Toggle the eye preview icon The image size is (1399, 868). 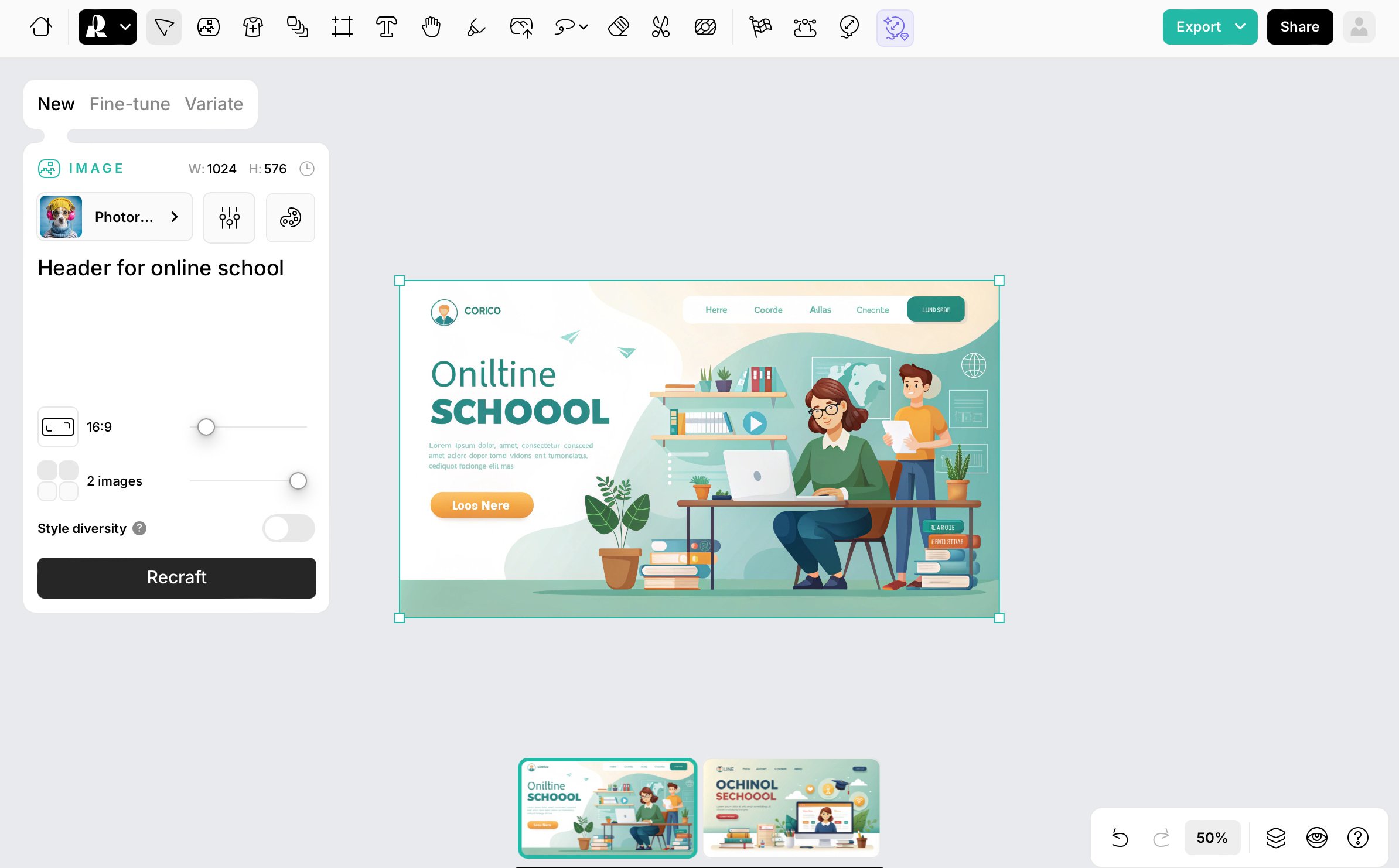(1317, 838)
